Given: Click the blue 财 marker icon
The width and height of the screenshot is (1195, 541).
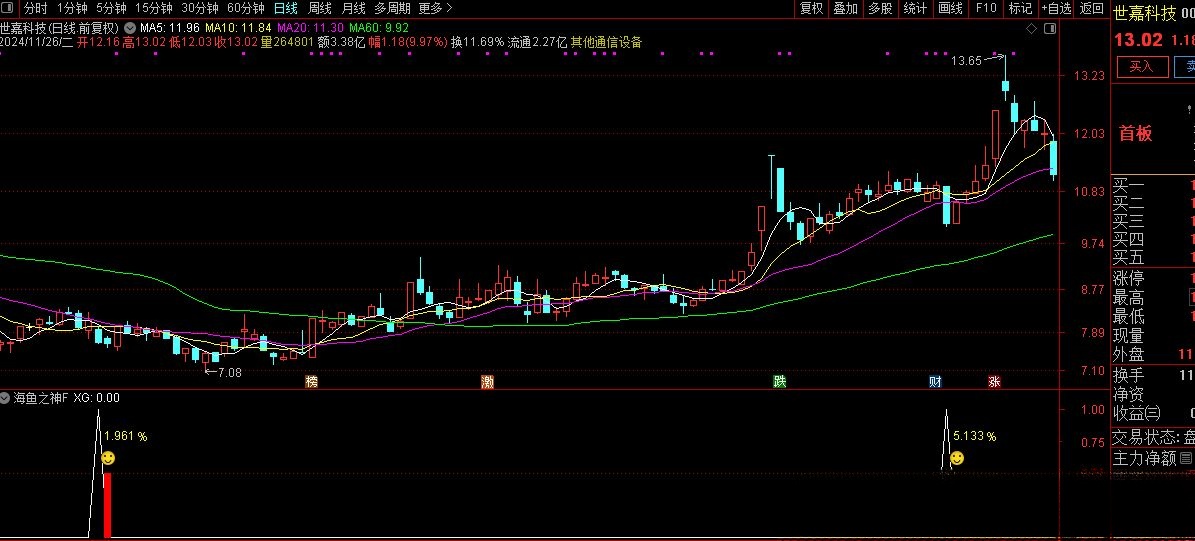Looking at the screenshot, I should tap(935, 382).
